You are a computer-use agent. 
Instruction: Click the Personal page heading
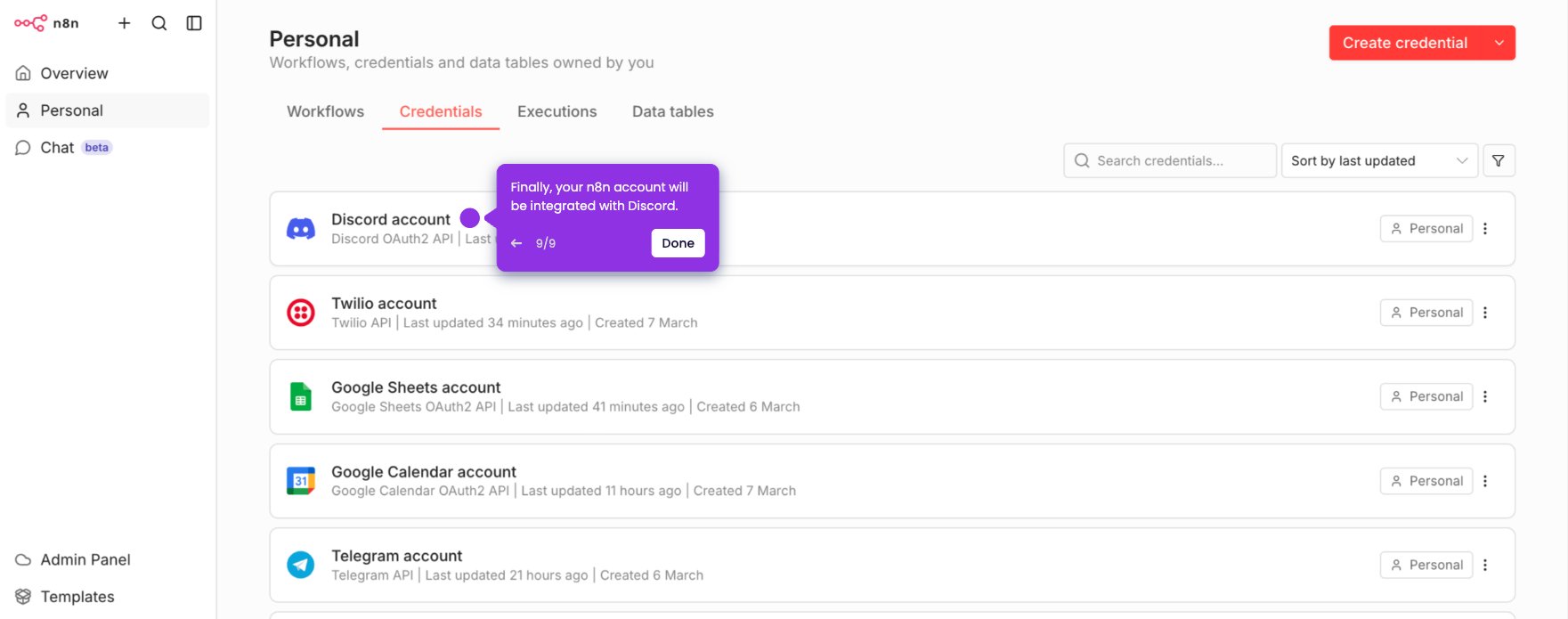[x=314, y=39]
